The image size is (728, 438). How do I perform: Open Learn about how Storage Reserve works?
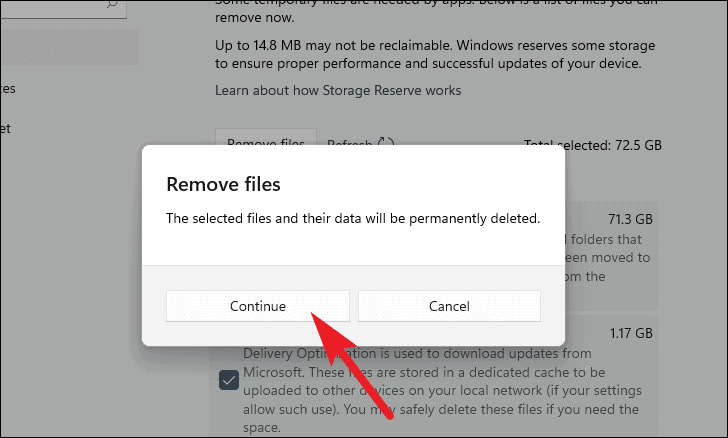coord(338,91)
